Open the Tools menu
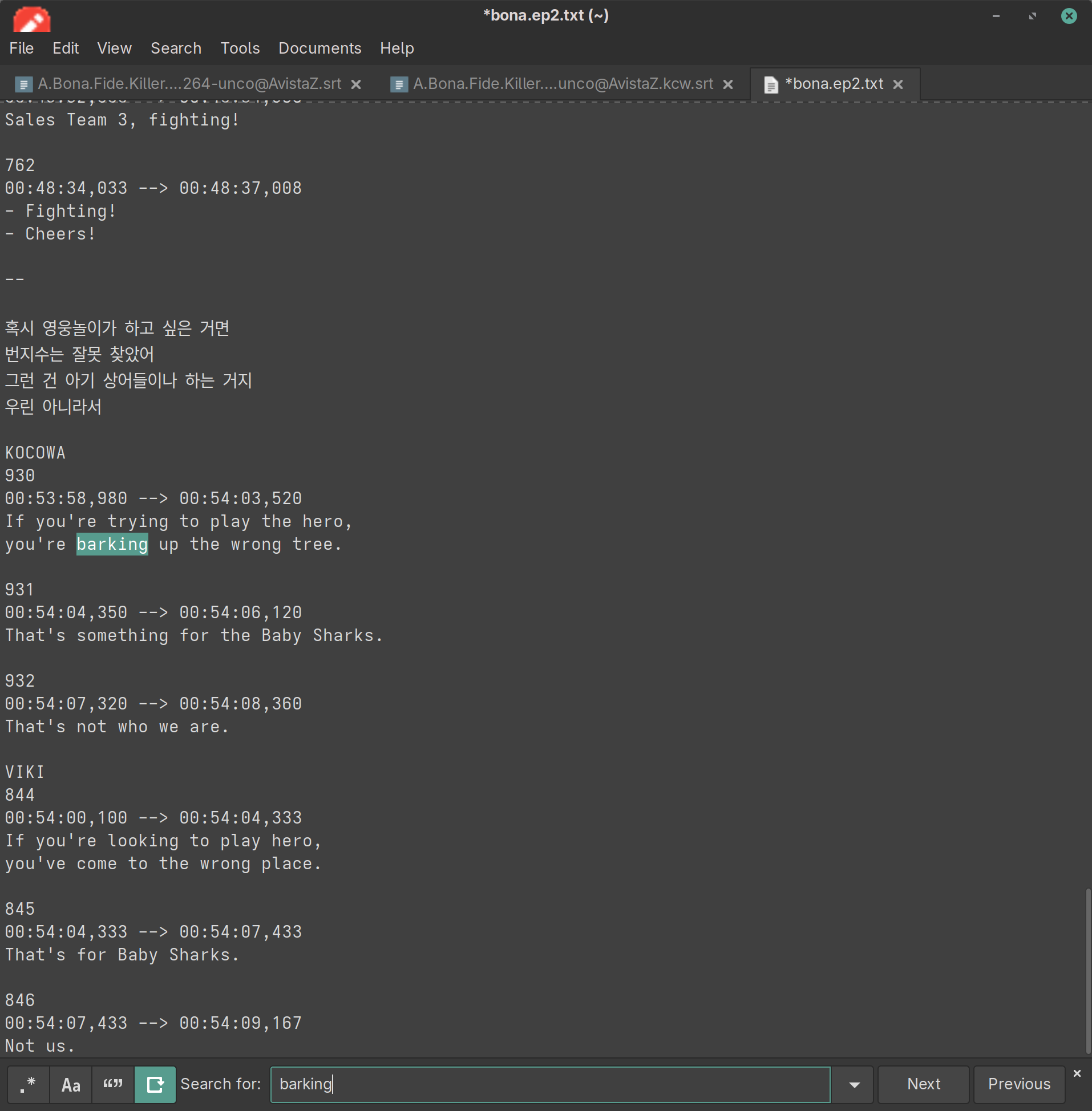The height and width of the screenshot is (1111, 1092). coord(240,48)
